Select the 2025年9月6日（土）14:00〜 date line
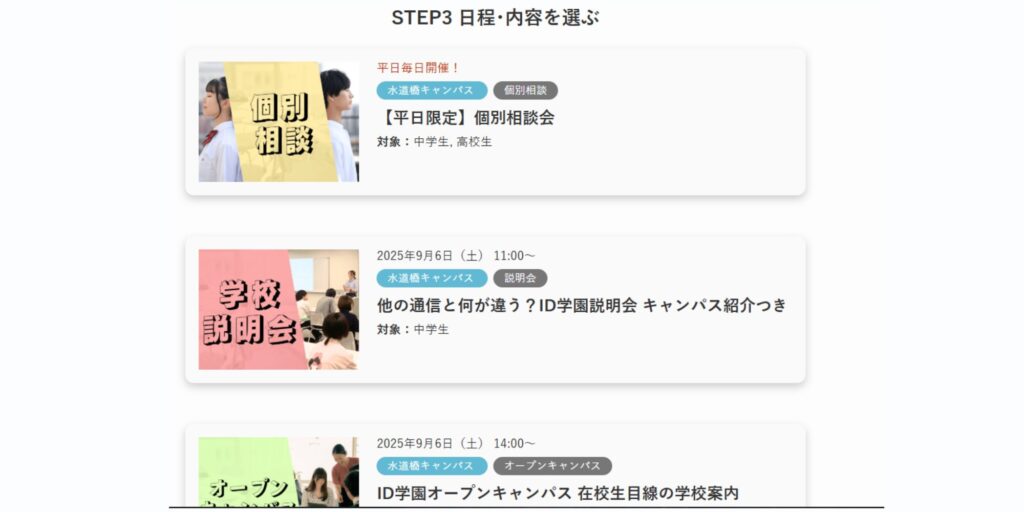This screenshot has height=512, width=1024. (456, 443)
